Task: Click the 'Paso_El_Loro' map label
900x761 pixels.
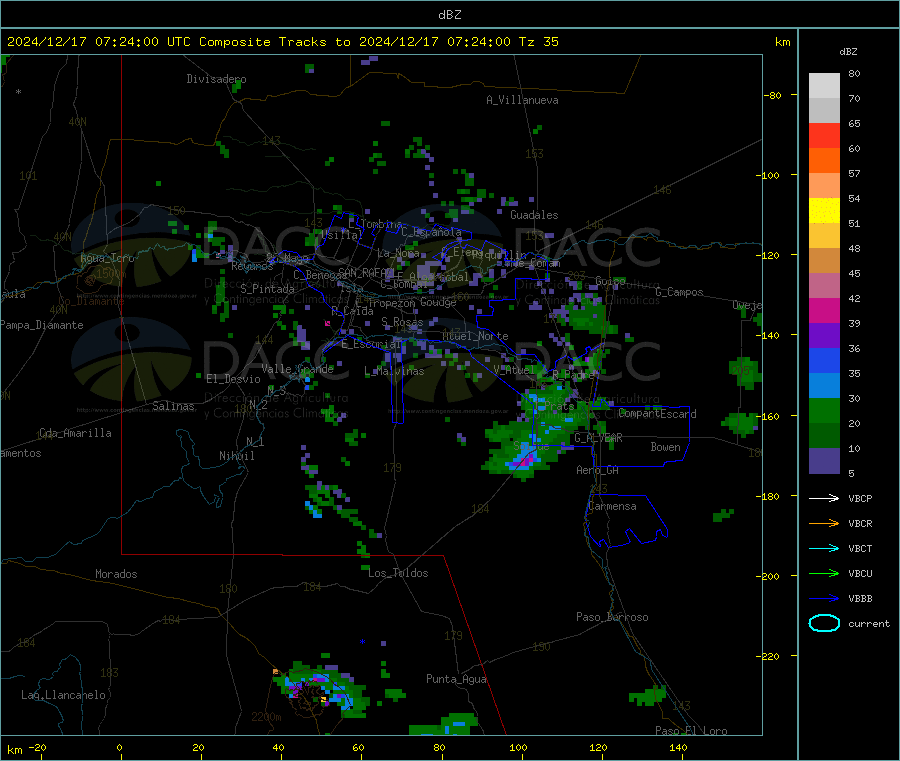Action: (x=692, y=731)
